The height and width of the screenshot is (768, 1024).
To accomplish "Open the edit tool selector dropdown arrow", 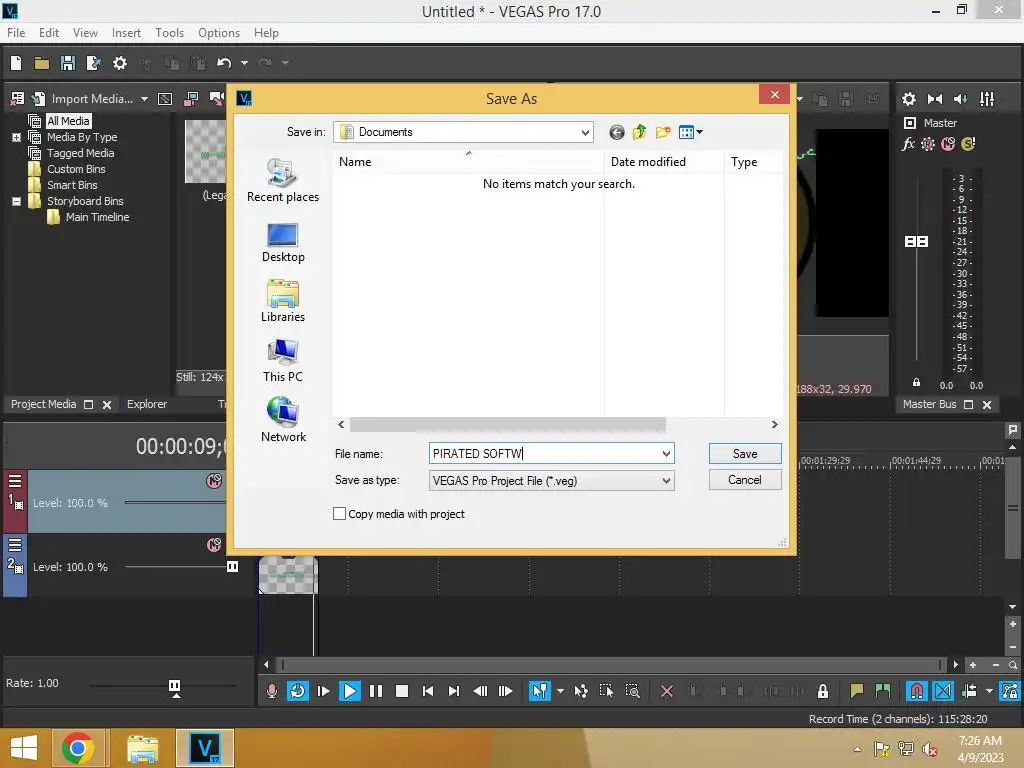I will click(560, 691).
